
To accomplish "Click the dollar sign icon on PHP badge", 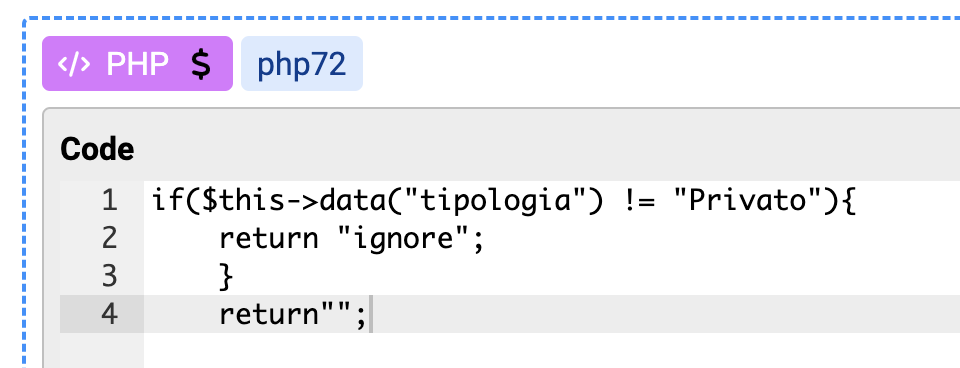I will tap(200, 64).
